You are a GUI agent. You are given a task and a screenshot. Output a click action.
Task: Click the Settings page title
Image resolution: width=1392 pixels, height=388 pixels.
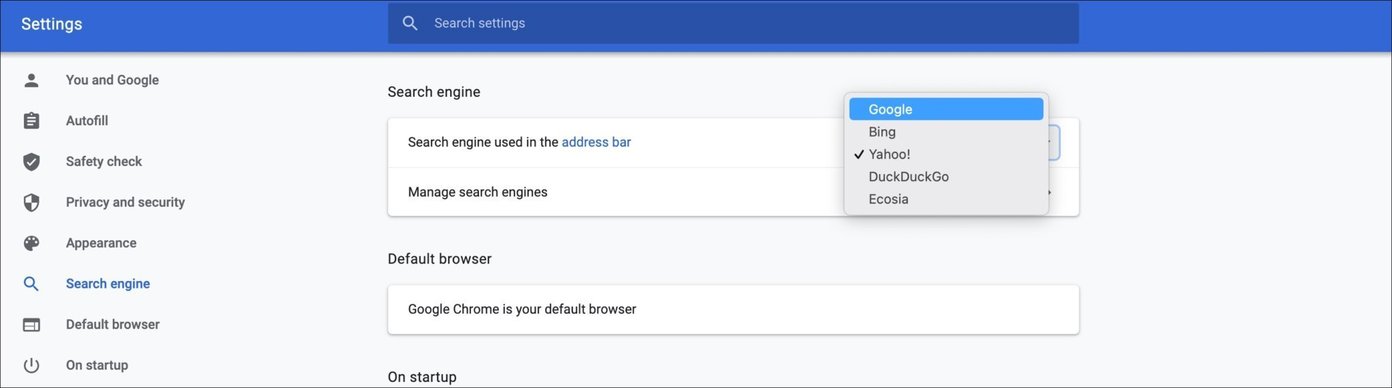click(x=52, y=24)
